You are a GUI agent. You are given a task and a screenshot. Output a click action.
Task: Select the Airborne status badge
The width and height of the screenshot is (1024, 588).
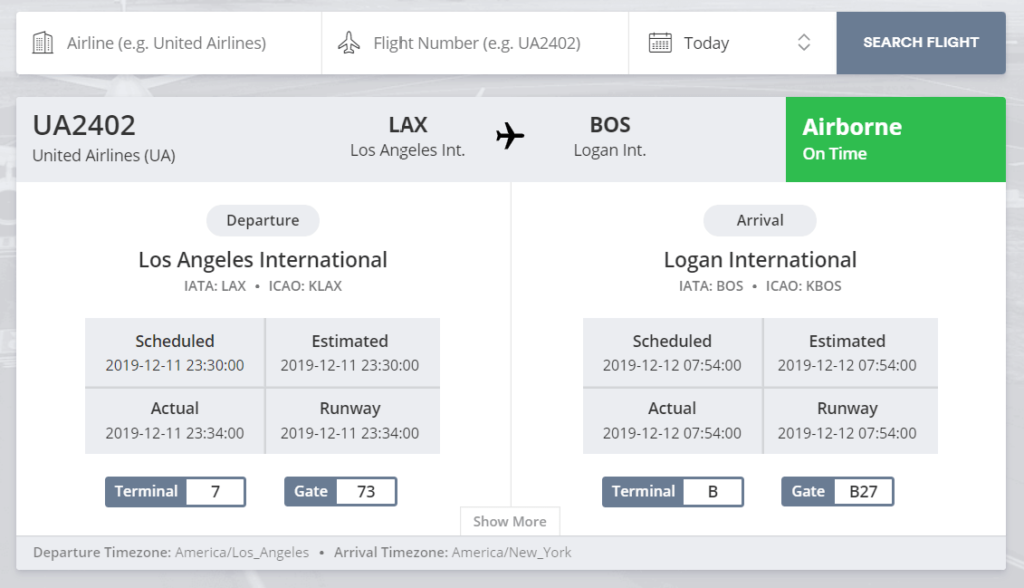pos(851,127)
